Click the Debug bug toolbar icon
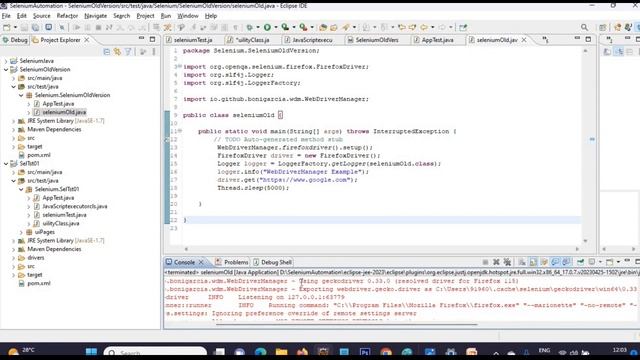The height and width of the screenshot is (360, 640). click(x=249, y=27)
